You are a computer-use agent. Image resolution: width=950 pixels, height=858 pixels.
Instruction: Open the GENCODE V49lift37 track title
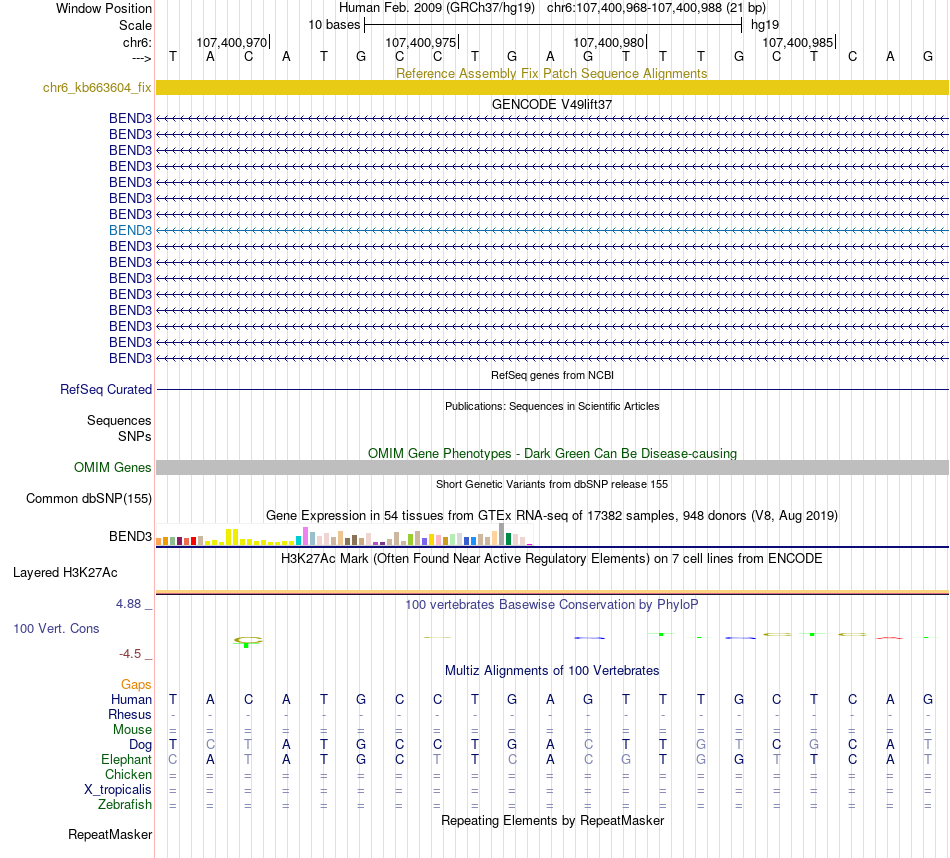[x=551, y=104]
